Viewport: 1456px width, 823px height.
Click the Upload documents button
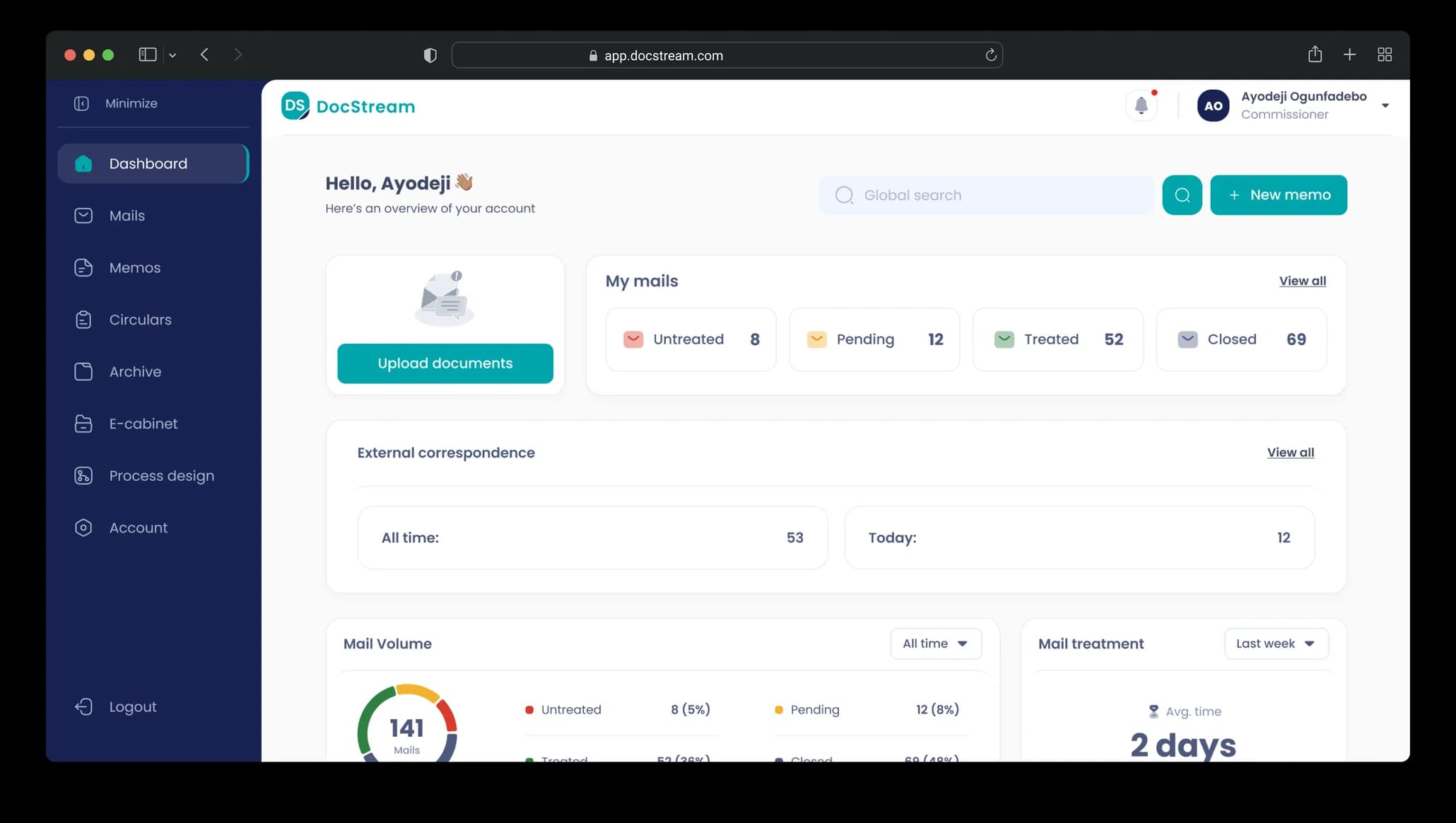(445, 363)
